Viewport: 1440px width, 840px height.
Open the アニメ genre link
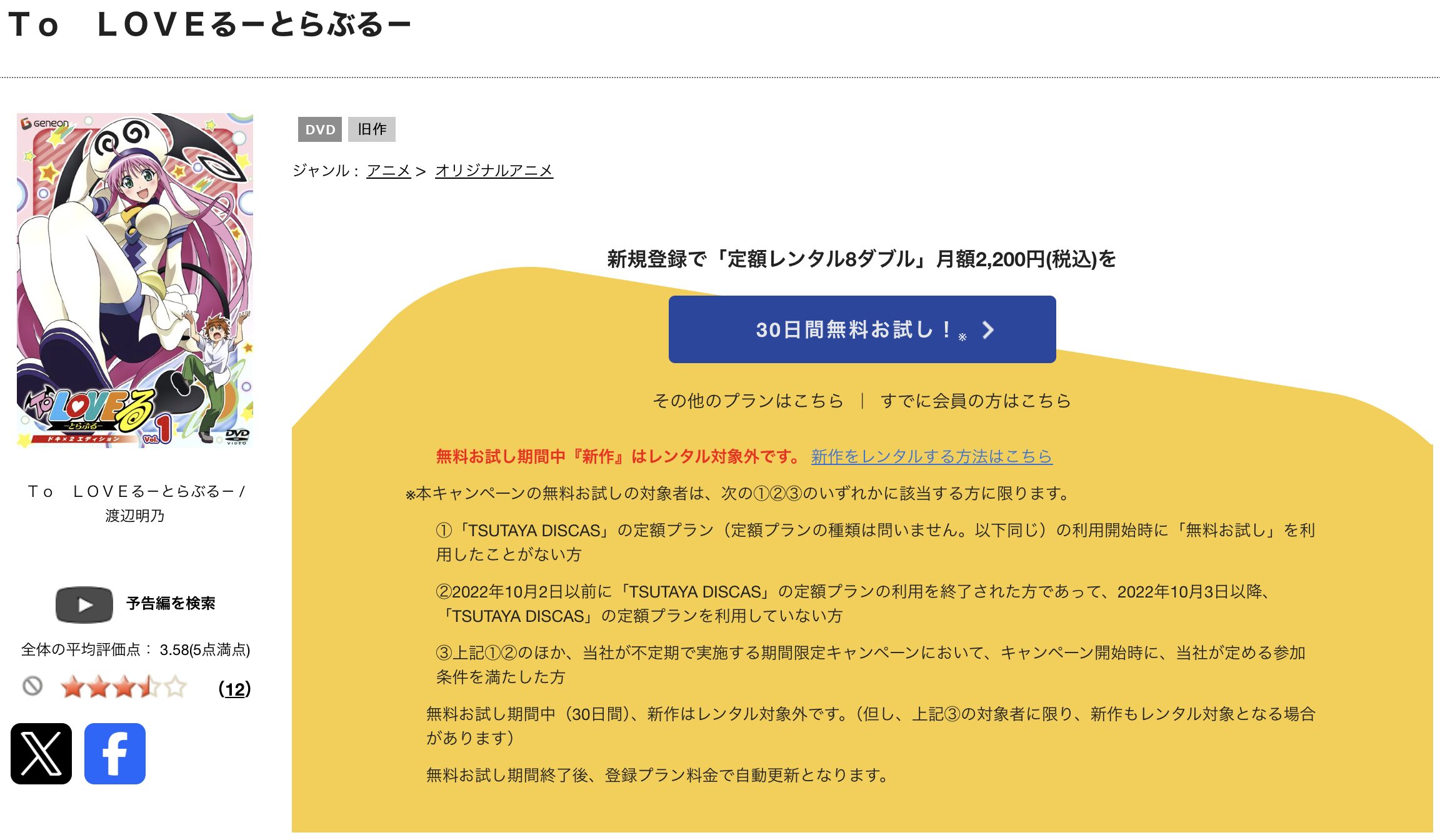click(389, 171)
